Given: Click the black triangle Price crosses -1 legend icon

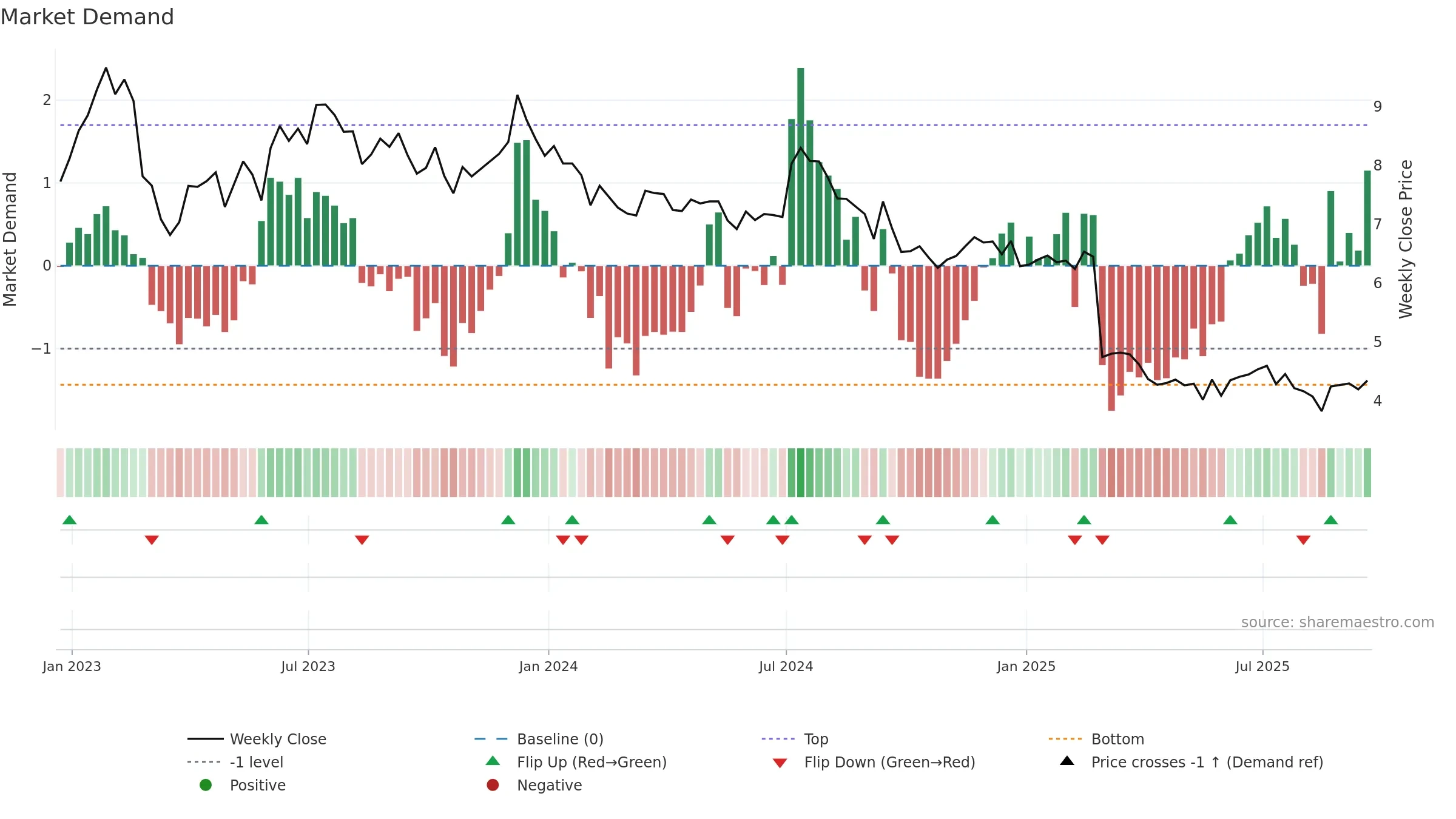Looking at the screenshot, I should 1067,761.
